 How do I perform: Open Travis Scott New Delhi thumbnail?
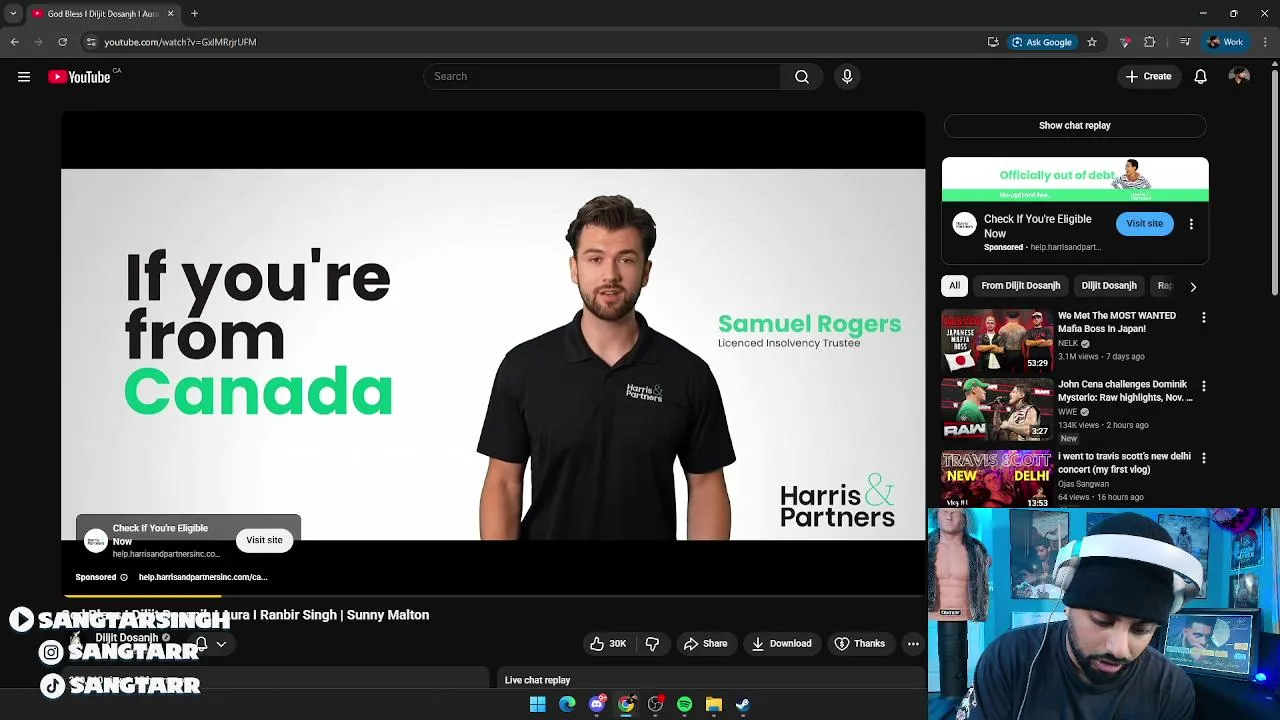(996, 479)
